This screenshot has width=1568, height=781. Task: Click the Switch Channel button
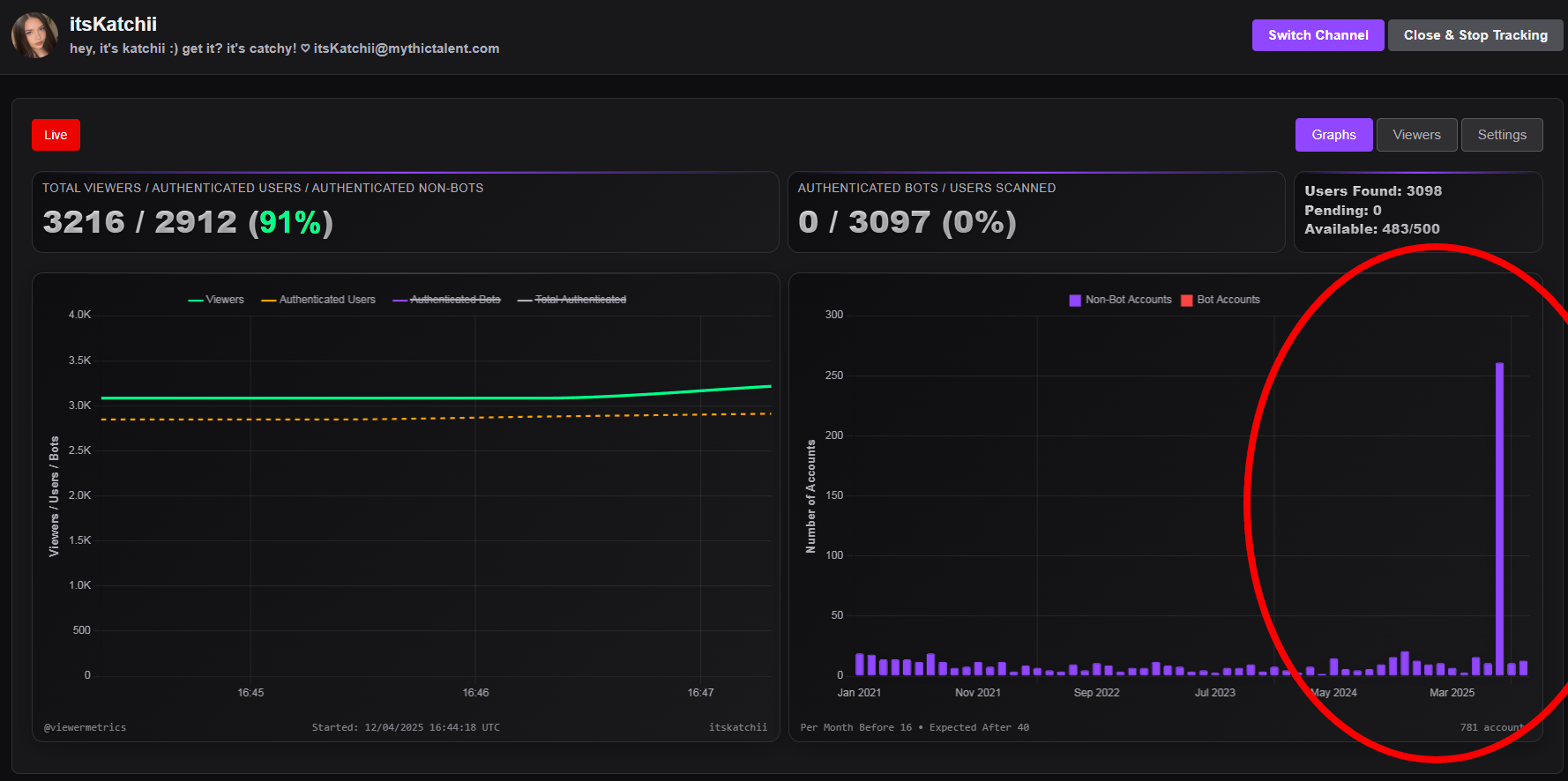click(x=1318, y=35)
